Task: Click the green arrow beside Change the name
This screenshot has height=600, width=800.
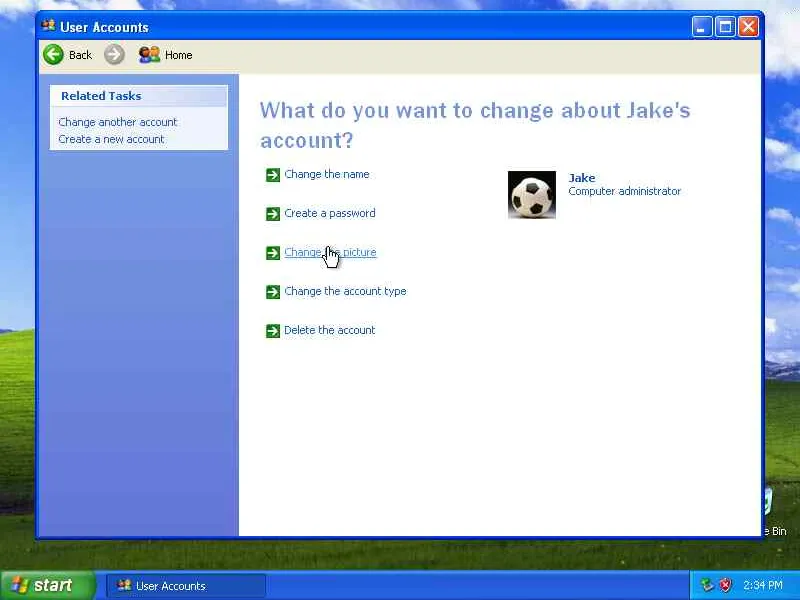Action: (273, 175)
